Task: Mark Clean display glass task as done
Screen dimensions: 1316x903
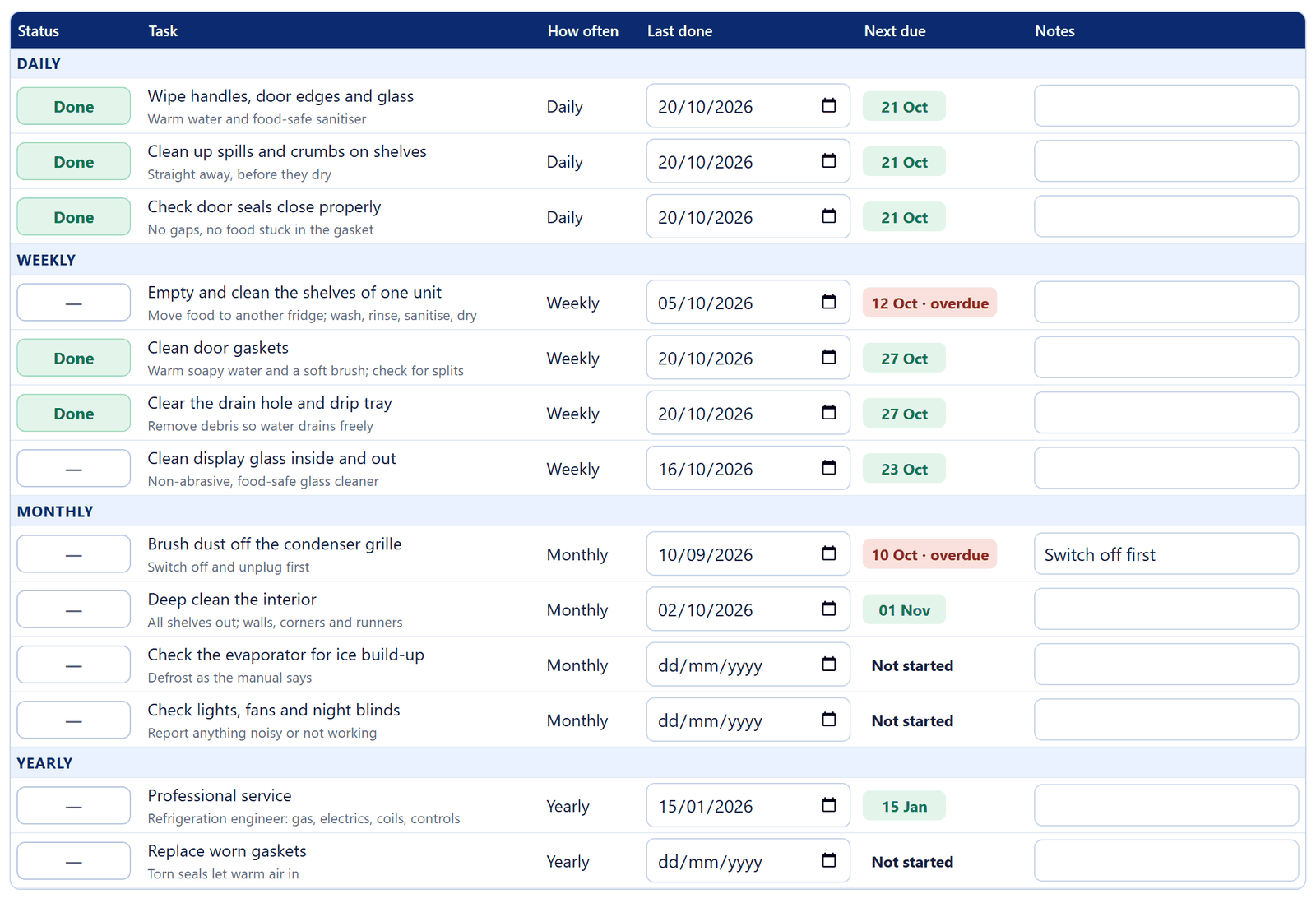Action: pyautogui.click(x=73, y=468)
